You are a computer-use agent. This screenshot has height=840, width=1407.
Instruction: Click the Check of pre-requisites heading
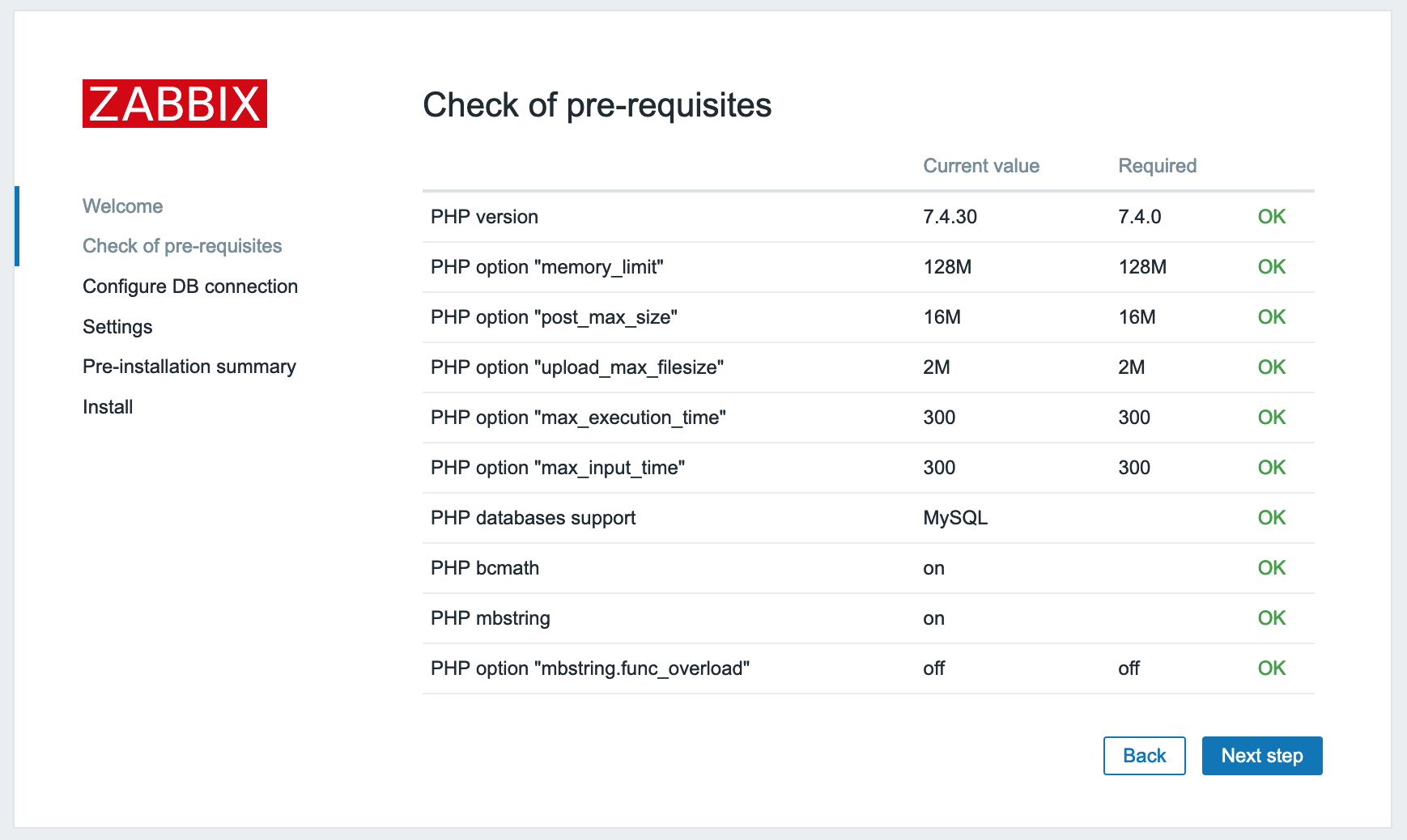coord(597,105)
